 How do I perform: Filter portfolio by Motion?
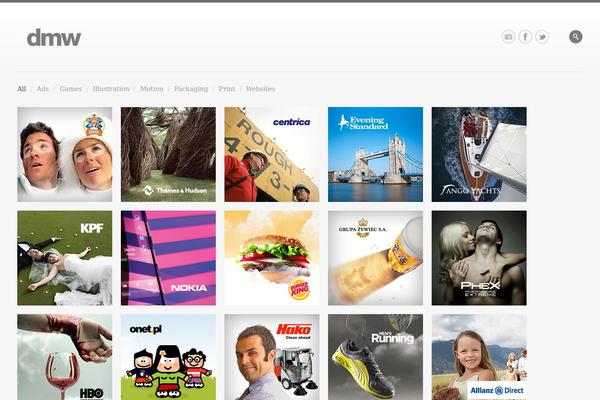pos(152,89)
